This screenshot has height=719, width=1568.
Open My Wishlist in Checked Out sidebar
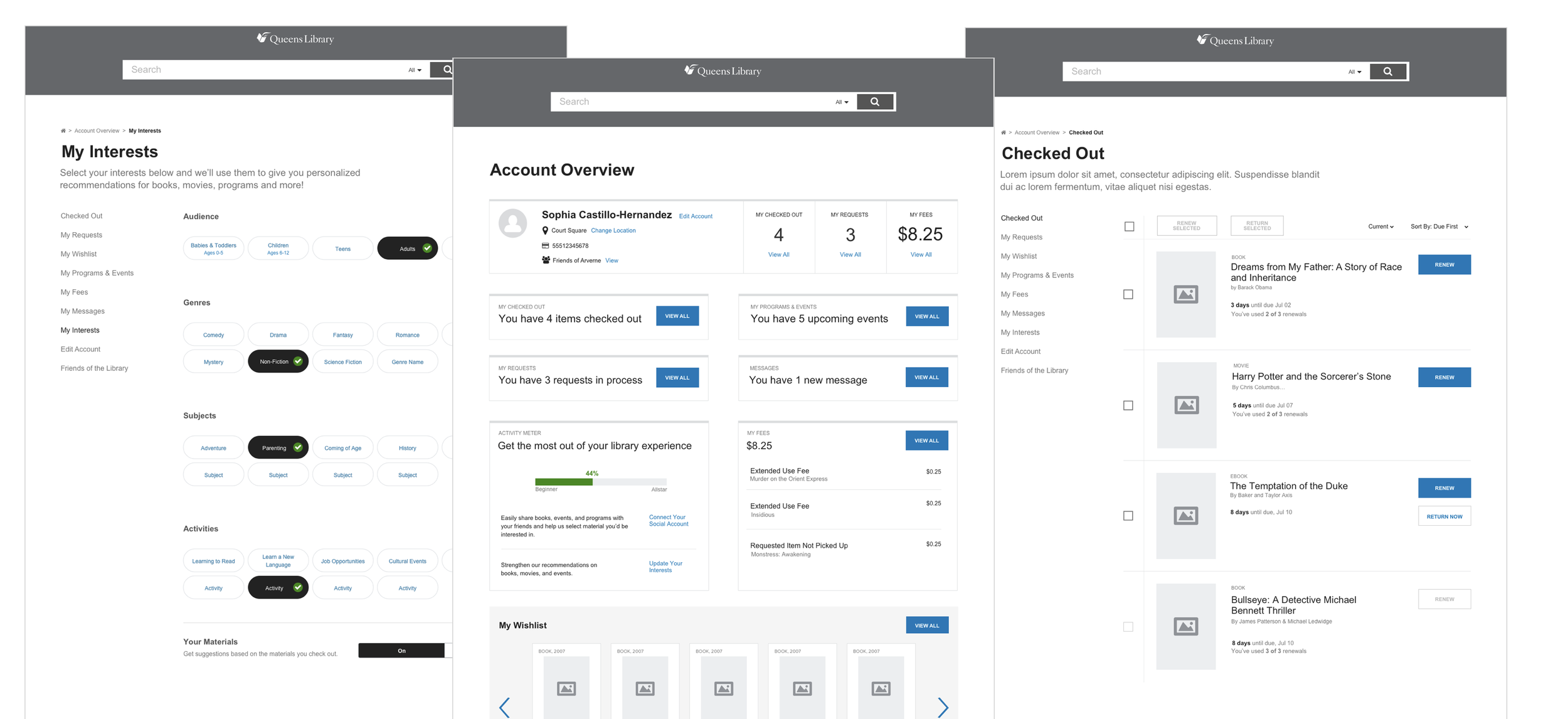(1019, 256)
